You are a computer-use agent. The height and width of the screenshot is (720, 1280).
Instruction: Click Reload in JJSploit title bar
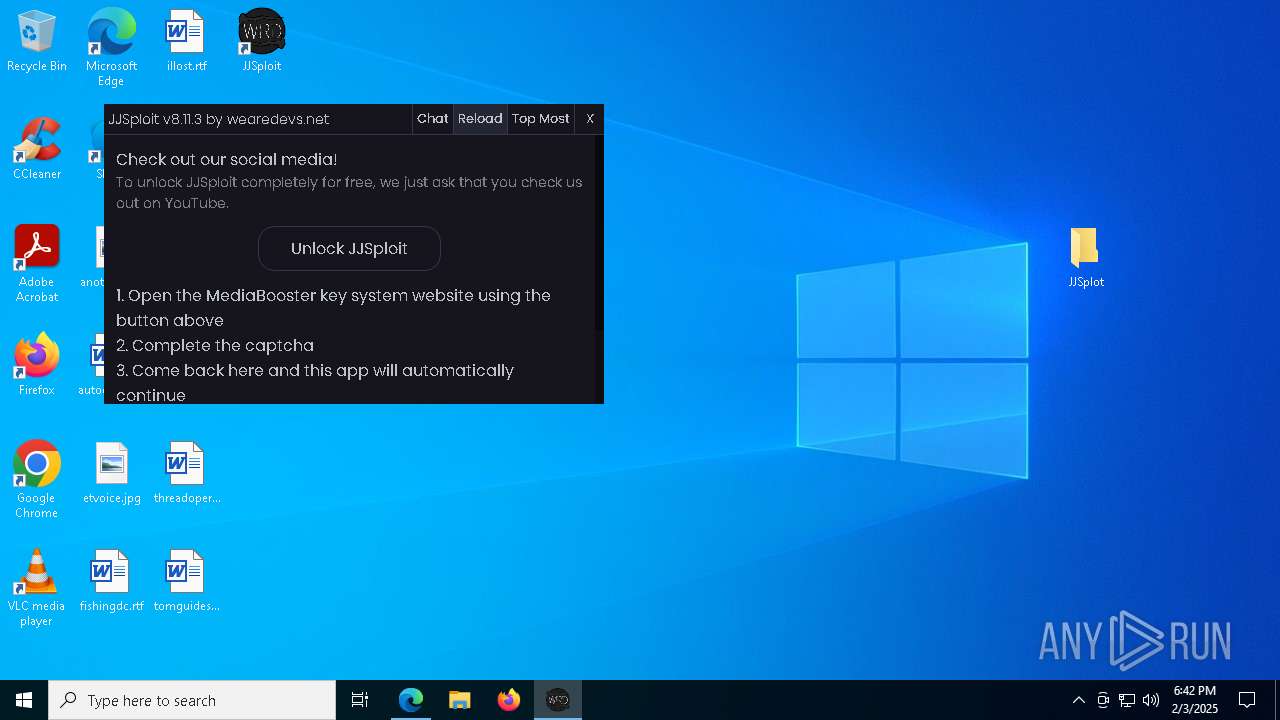click(480, 118)
